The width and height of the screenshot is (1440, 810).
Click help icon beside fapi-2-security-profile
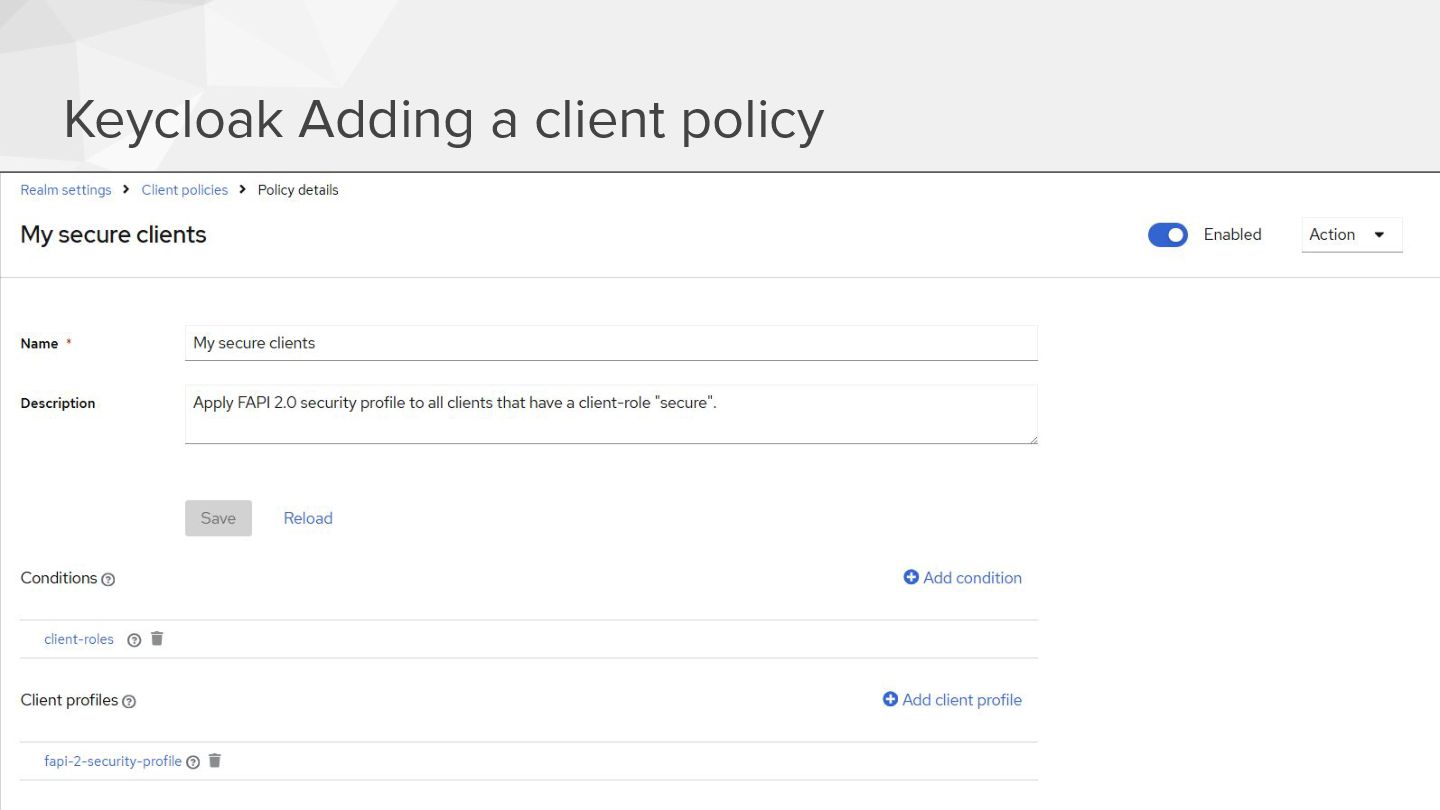coord(193,762)
